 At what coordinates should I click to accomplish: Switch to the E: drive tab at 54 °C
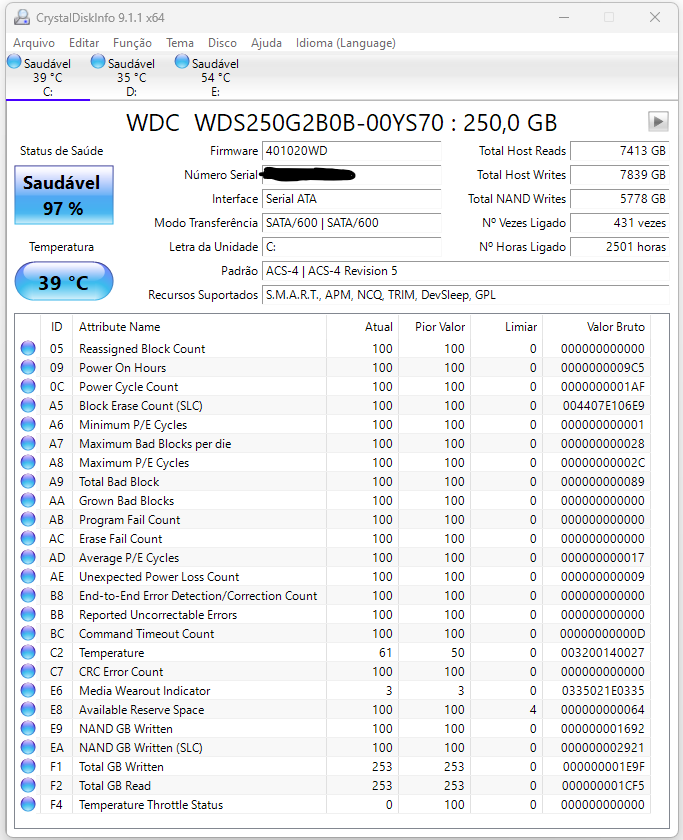(215, 77)
